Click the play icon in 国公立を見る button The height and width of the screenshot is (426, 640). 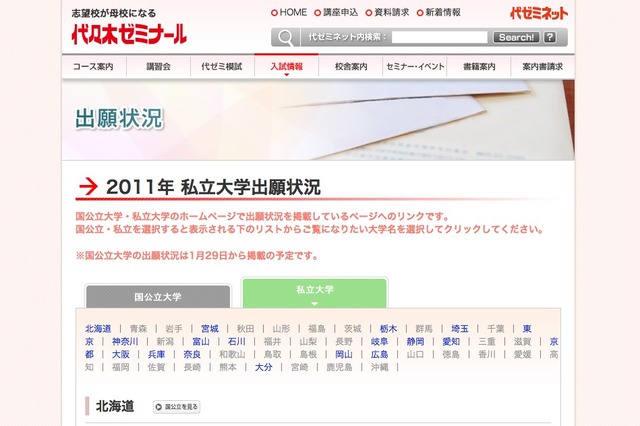coord(159,407)
